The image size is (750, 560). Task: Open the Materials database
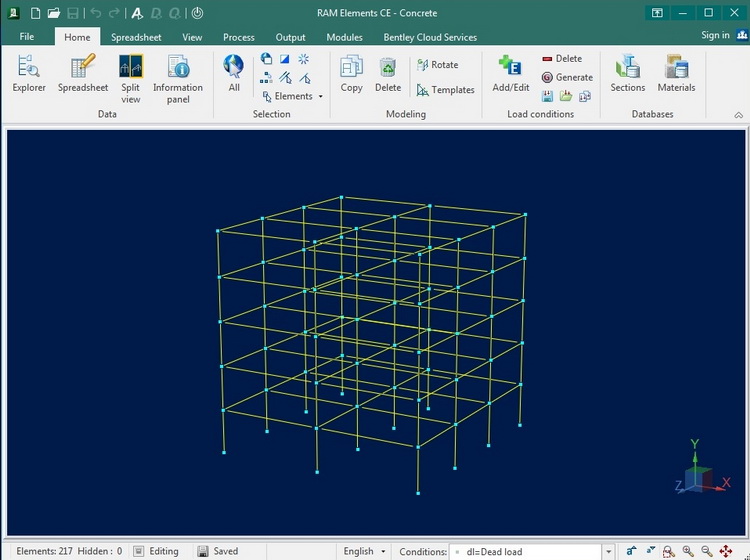click(x=676, y=74)
